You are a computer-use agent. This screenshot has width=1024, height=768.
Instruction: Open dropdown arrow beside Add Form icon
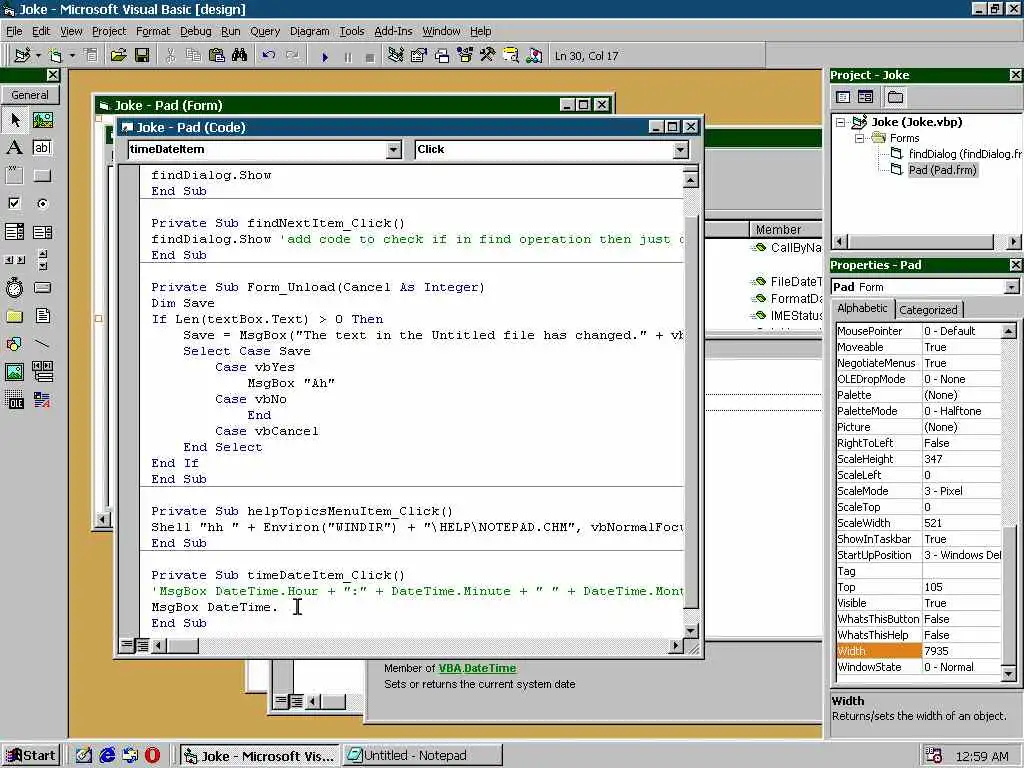point(72,56)
